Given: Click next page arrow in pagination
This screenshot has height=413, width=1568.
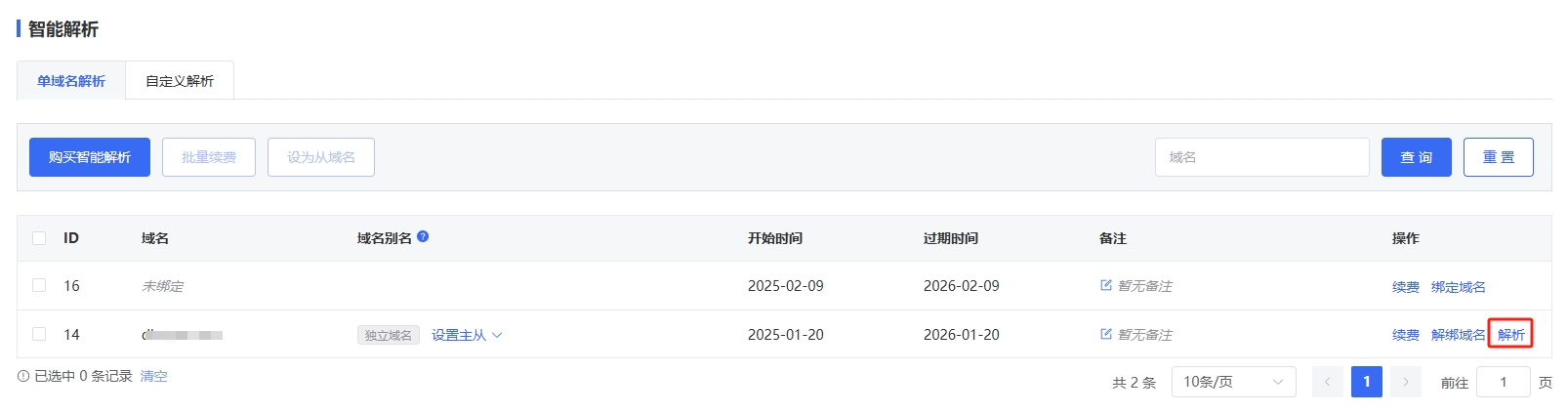Looking at the screenshot, I should click(x=1406, y=382).
